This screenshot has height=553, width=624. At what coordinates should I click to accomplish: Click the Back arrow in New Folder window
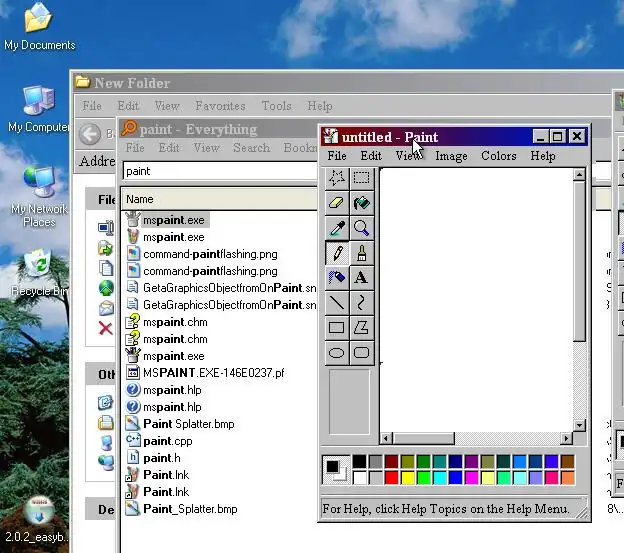90,134
